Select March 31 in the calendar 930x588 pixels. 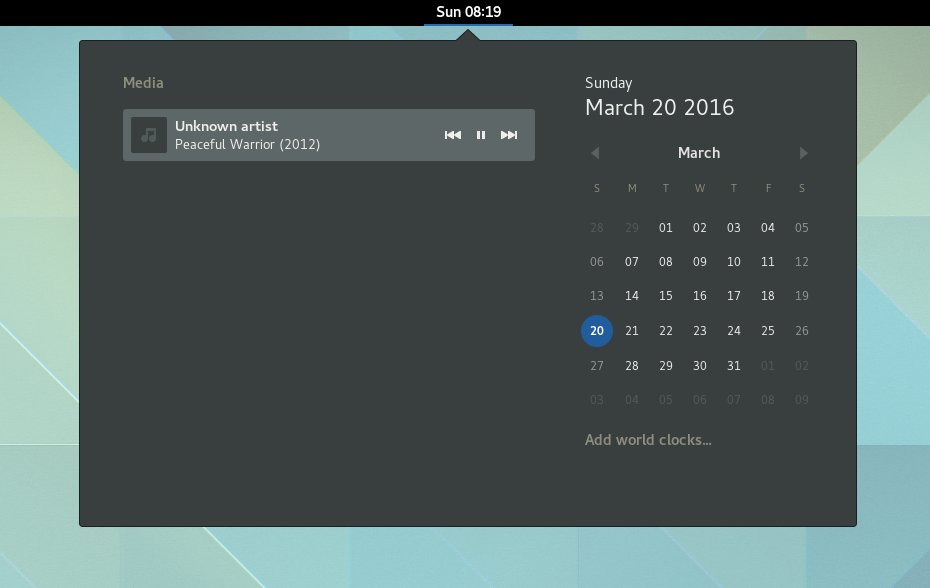coord(734,365)
